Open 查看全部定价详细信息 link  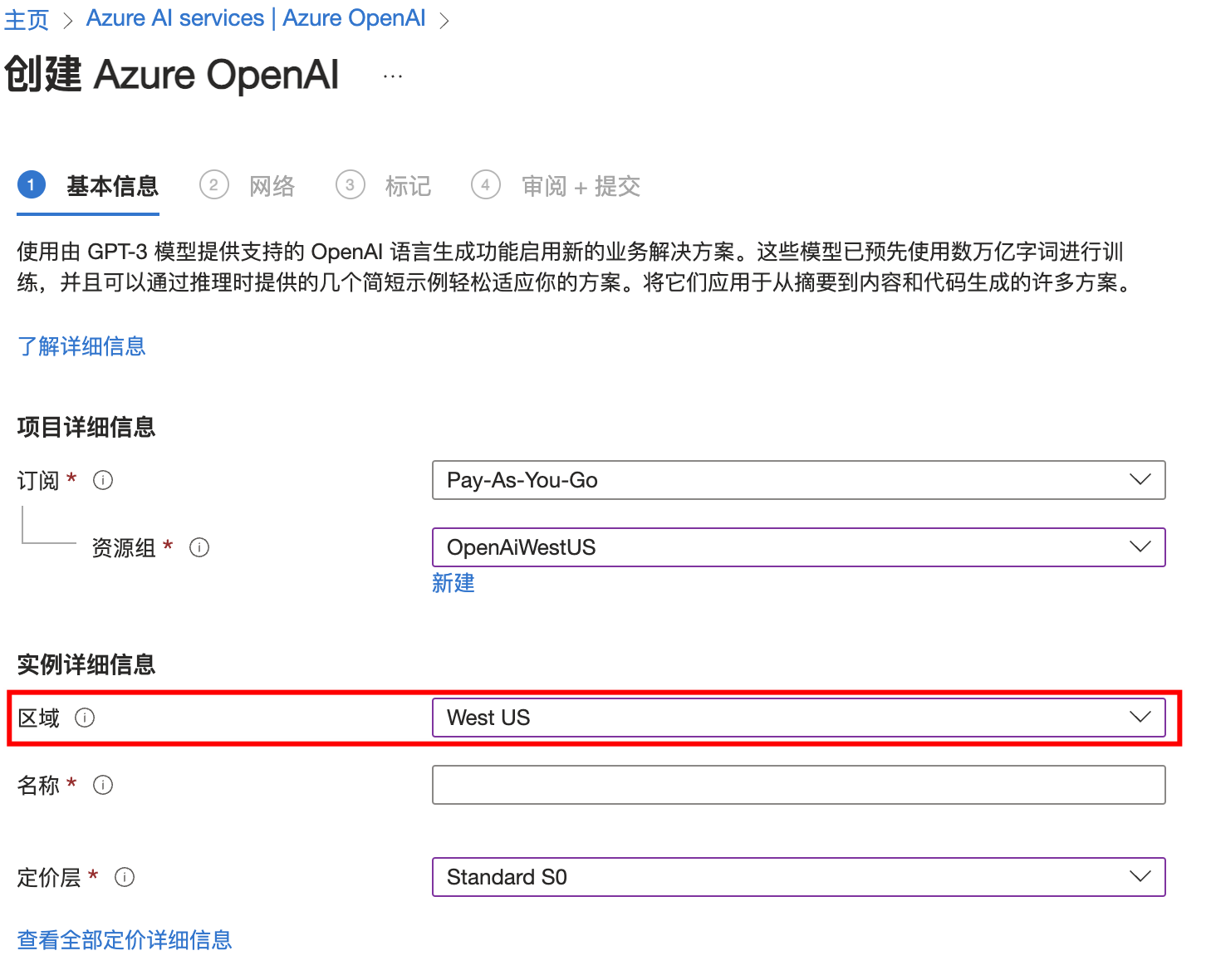(x=125, y=940)
